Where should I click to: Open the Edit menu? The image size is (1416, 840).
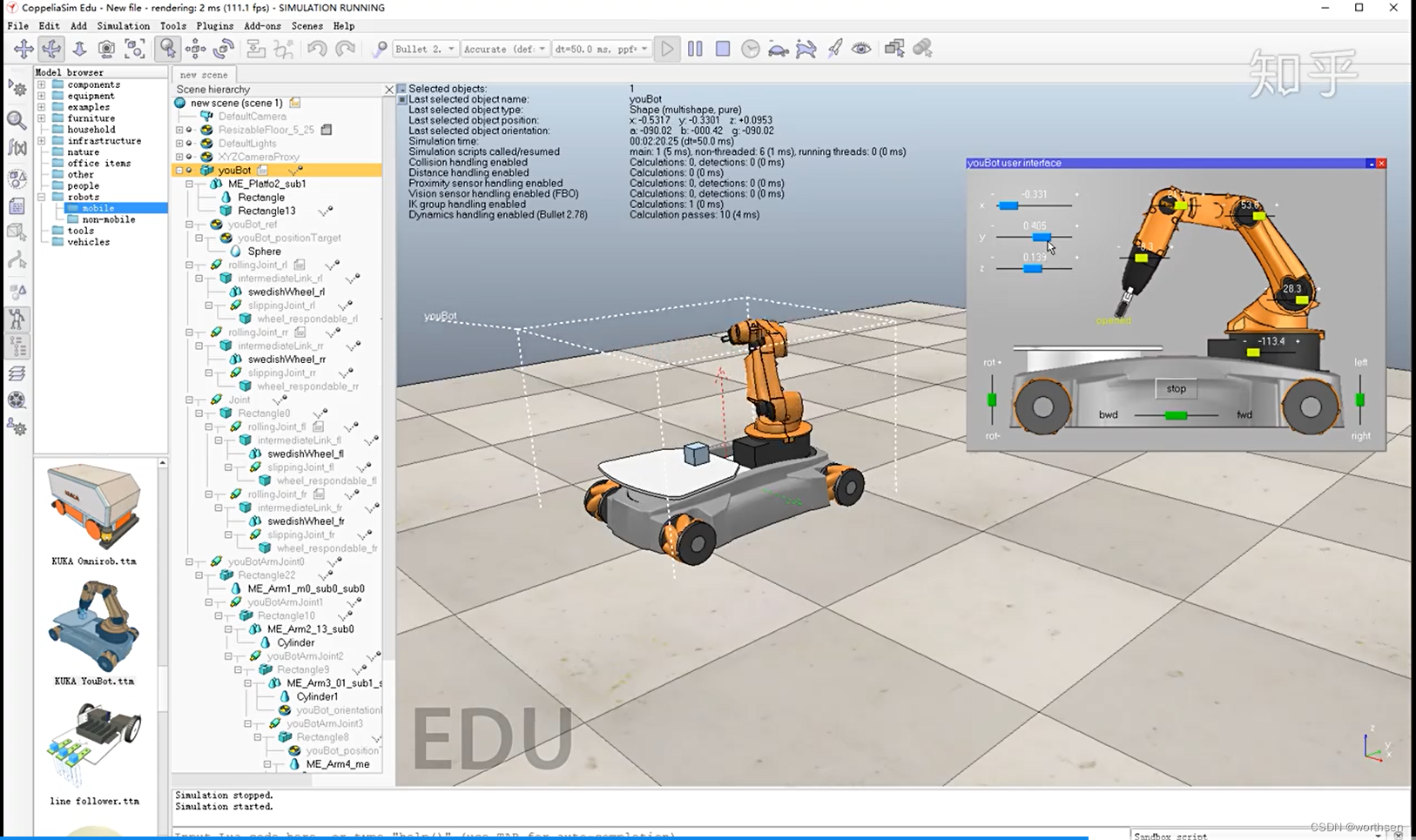(x=50, y=26)
